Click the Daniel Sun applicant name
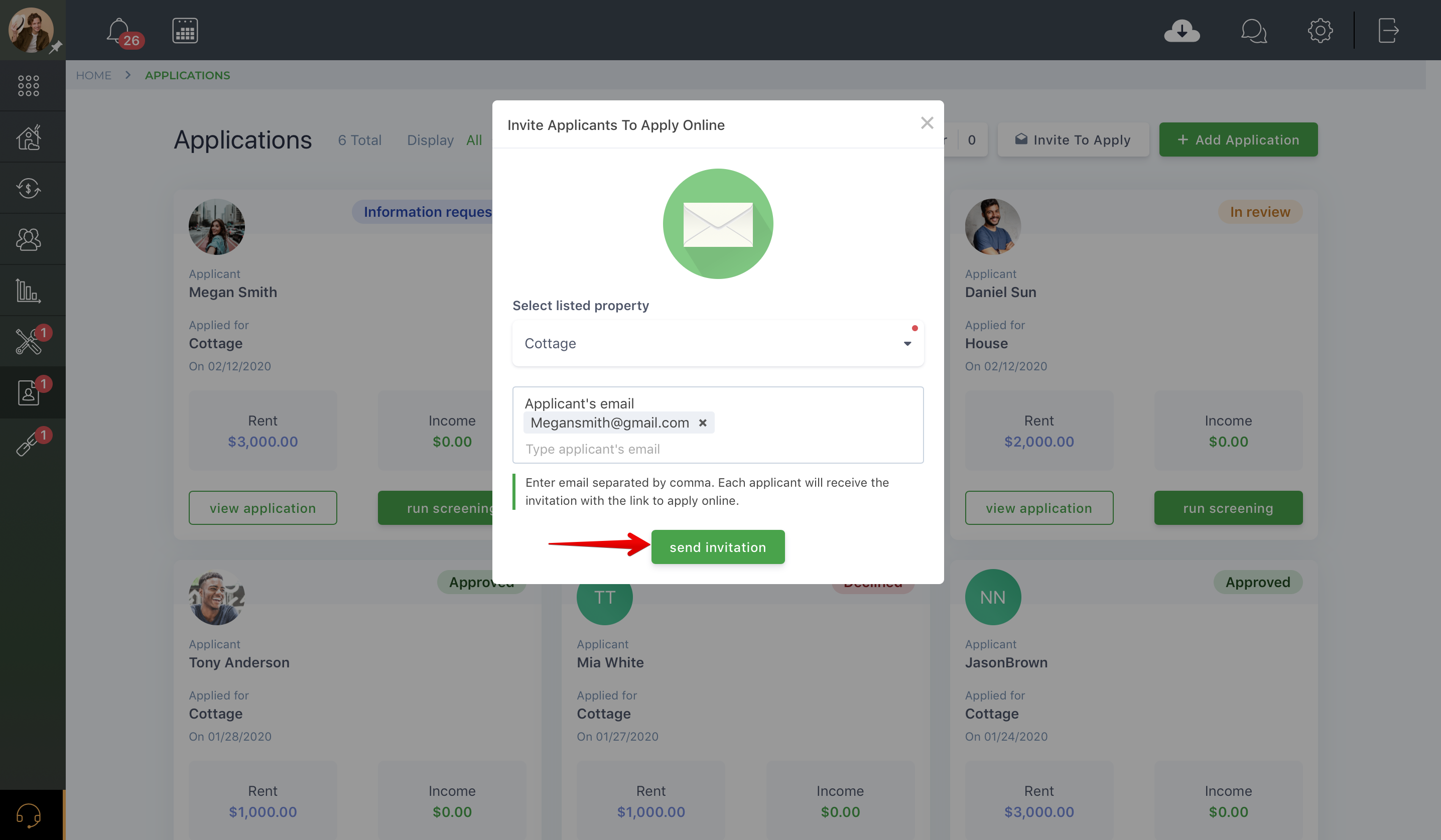 [1000, 292]
